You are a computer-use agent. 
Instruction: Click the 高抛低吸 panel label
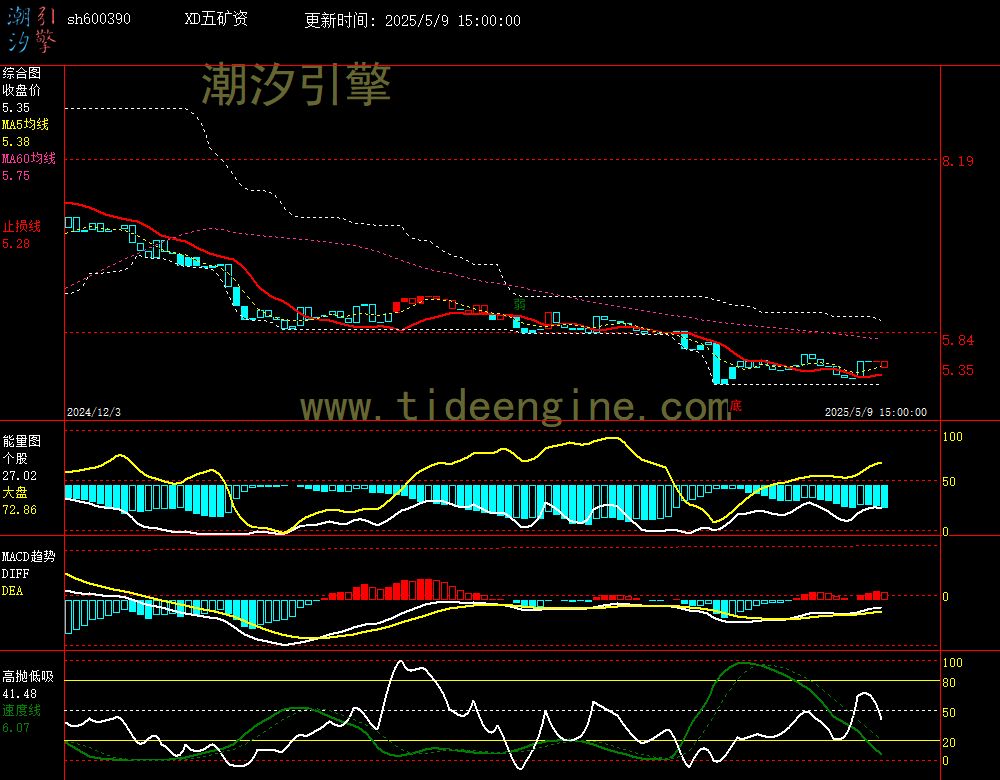click(x=28, y=677)
